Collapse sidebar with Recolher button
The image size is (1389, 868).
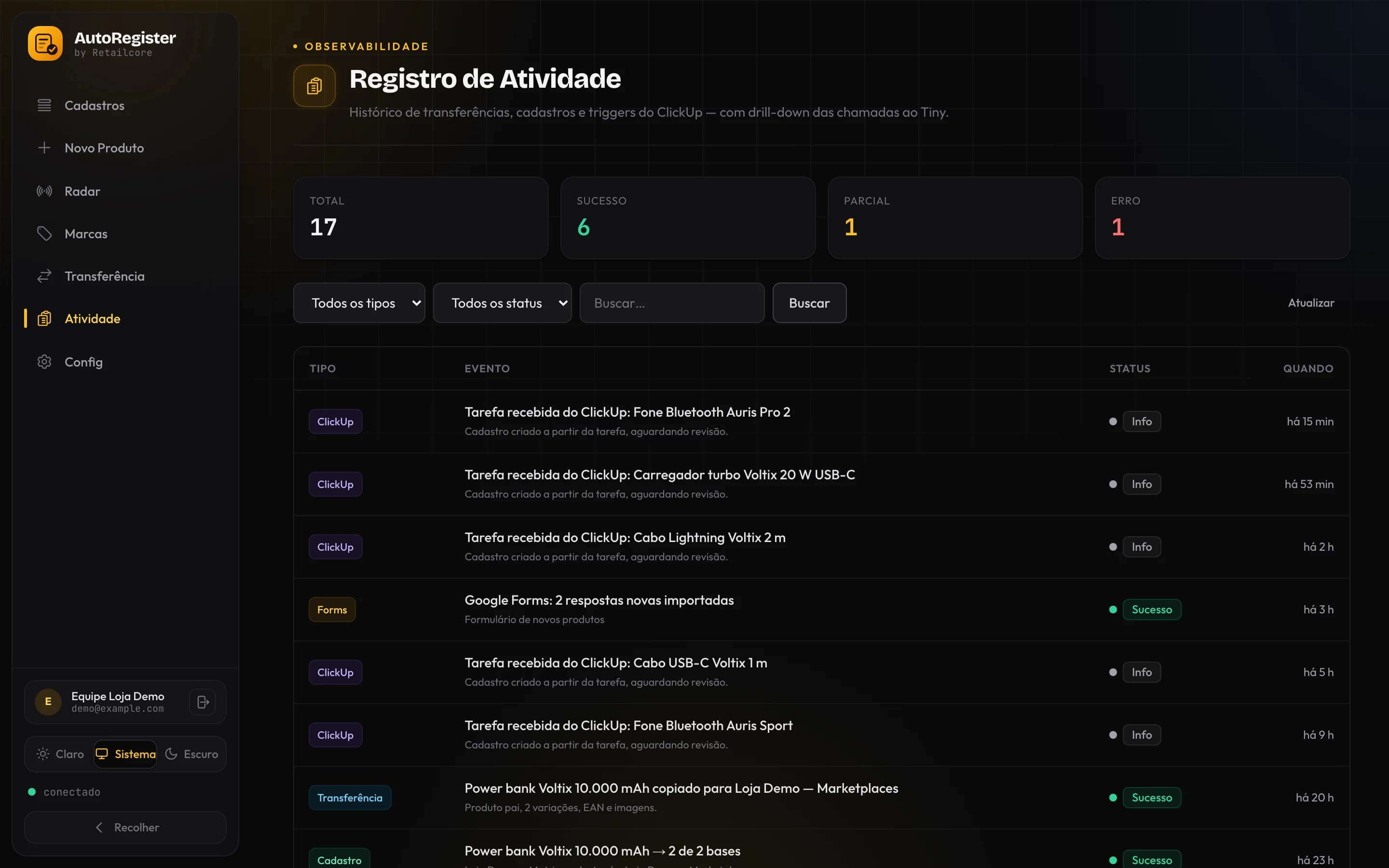coord(125,827)
